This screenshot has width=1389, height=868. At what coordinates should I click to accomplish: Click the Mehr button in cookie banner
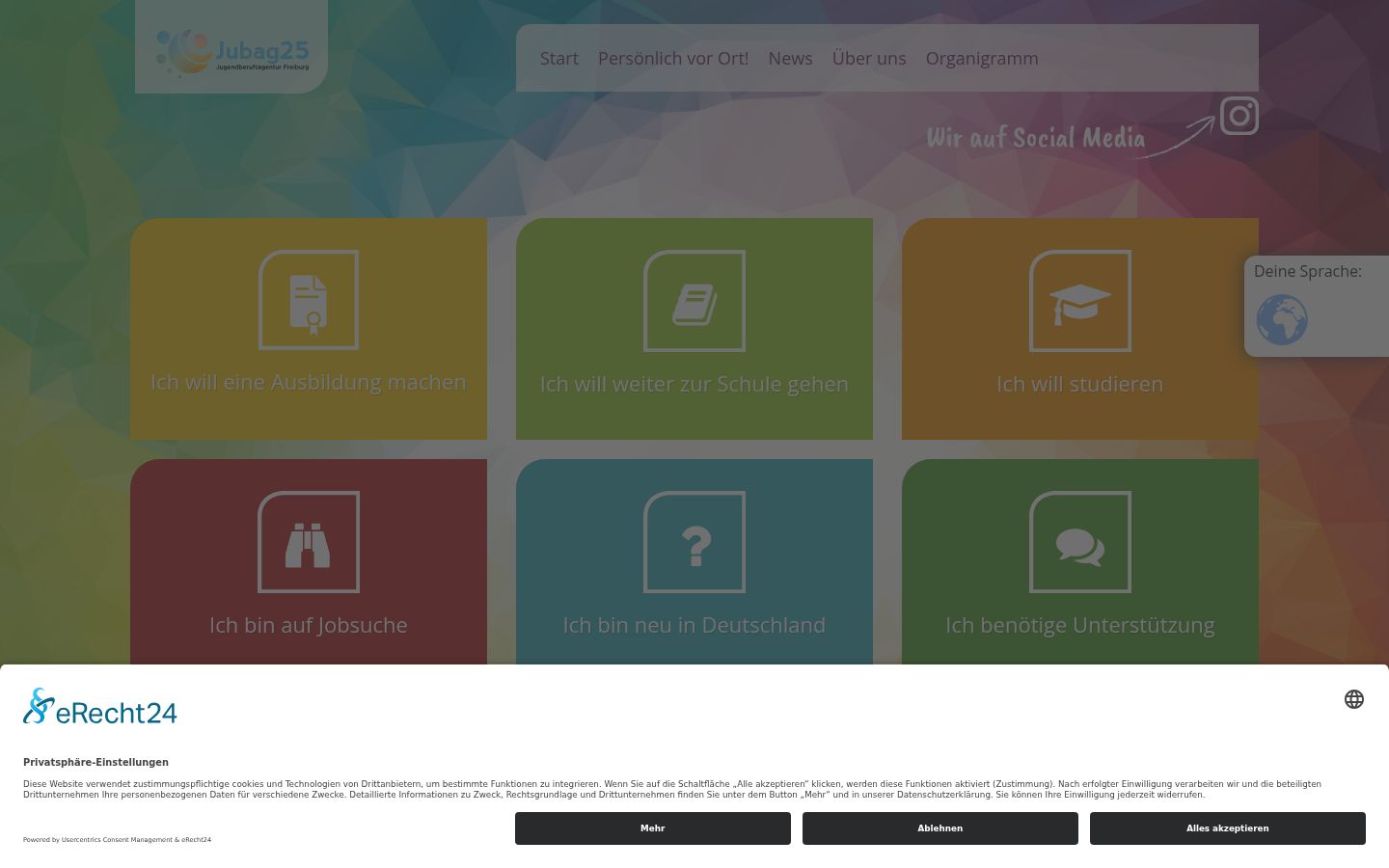(653, 828)
